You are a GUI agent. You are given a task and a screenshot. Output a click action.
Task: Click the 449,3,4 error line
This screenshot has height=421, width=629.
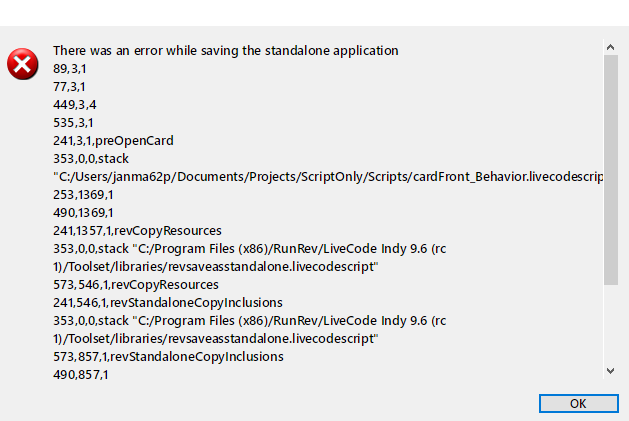tap(75, 104)
